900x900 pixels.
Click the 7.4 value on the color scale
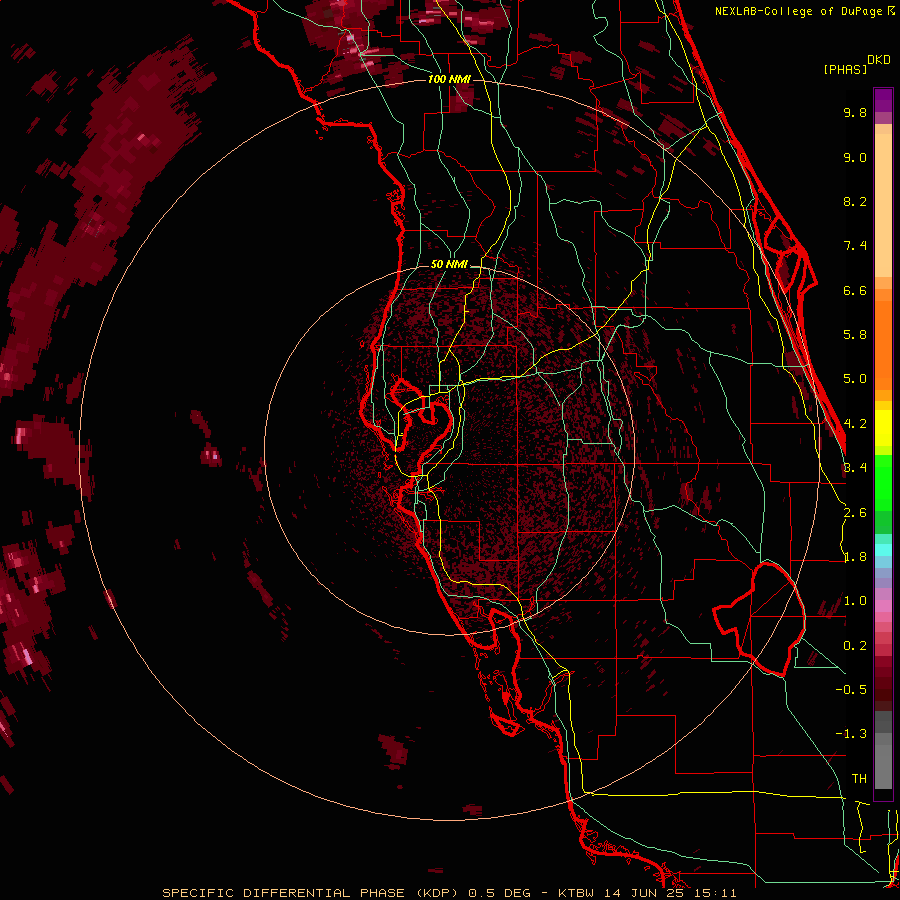(855, 246)
